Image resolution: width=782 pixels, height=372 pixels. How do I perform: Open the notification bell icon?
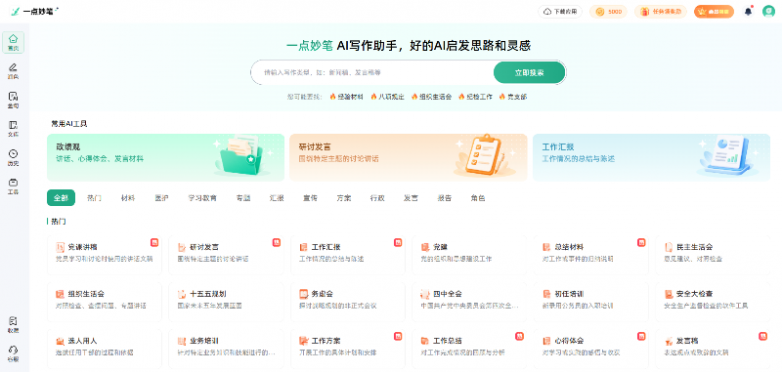click(x=748, y=11)
